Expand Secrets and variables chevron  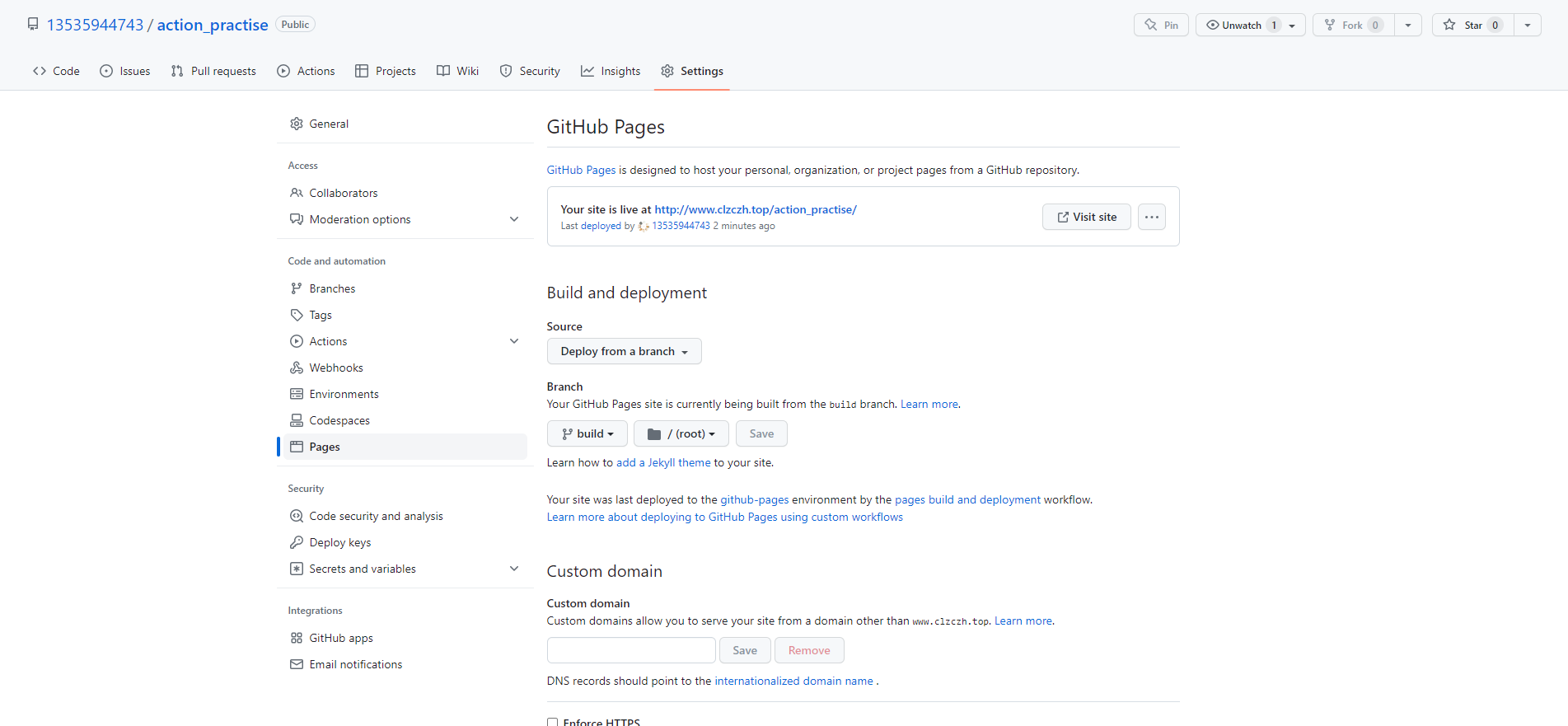coord(514,569)
